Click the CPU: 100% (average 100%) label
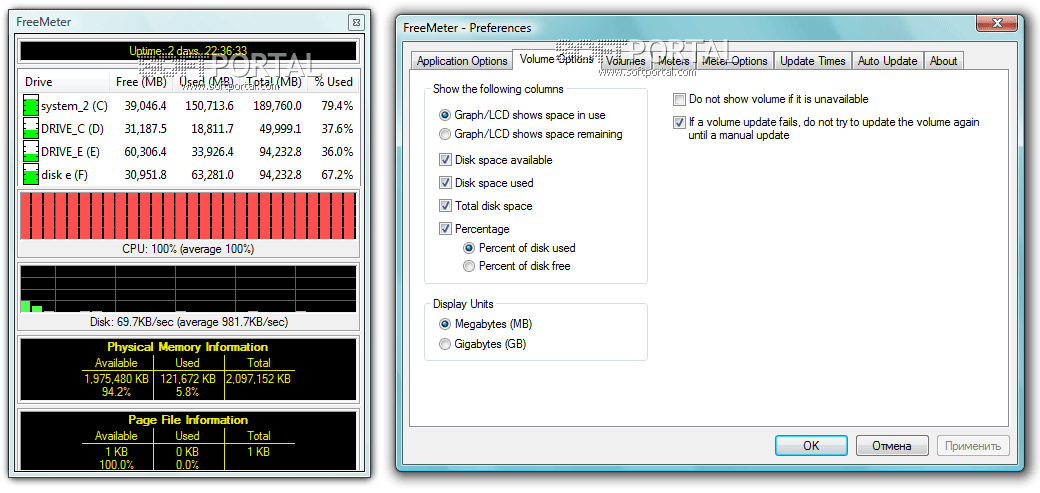The height and width of the screenshot is (493, 1040). (188, 249)
